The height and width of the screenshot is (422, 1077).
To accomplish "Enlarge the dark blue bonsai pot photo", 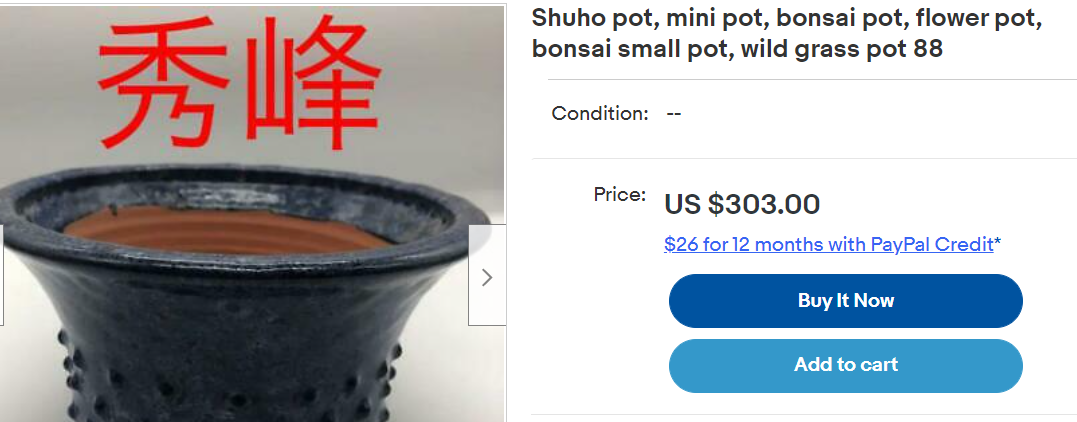I will tap(253, 214).
